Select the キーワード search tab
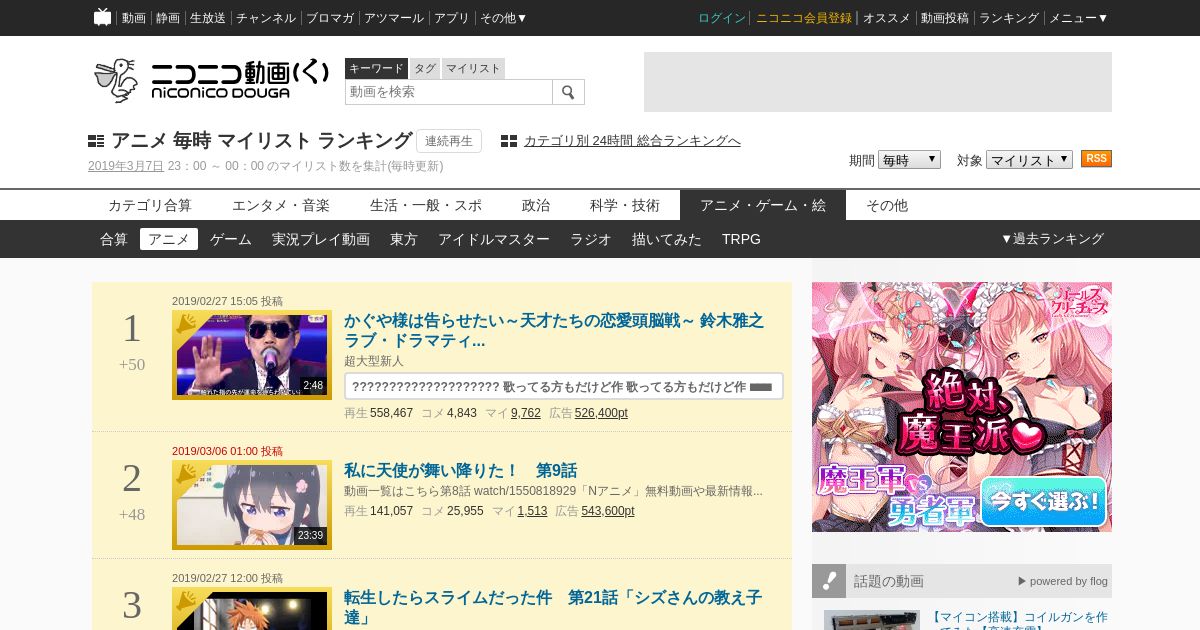The width and height of the screenshot is (1200, 630). pyautogui.click(x=376, y=68)
